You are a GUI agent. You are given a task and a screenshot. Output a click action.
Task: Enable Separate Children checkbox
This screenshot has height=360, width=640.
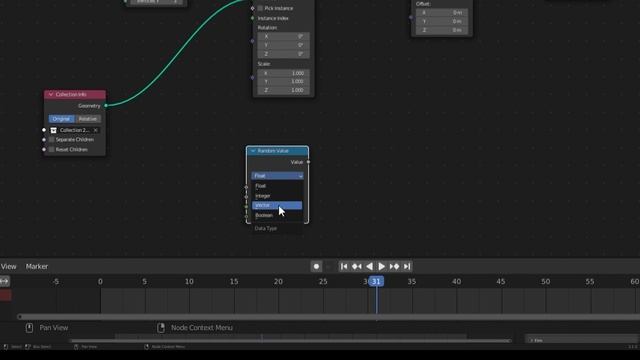[51, 140]
